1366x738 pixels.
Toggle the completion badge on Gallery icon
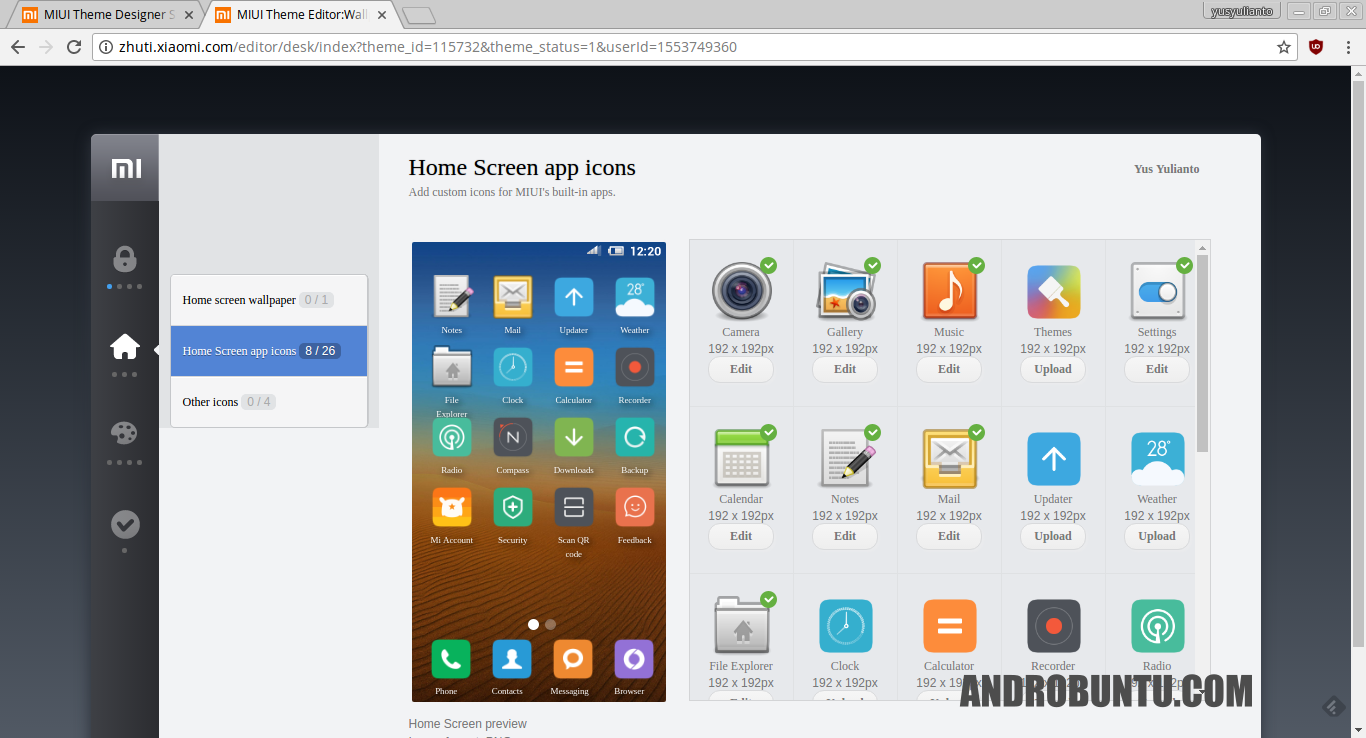(x=873, y=265)
